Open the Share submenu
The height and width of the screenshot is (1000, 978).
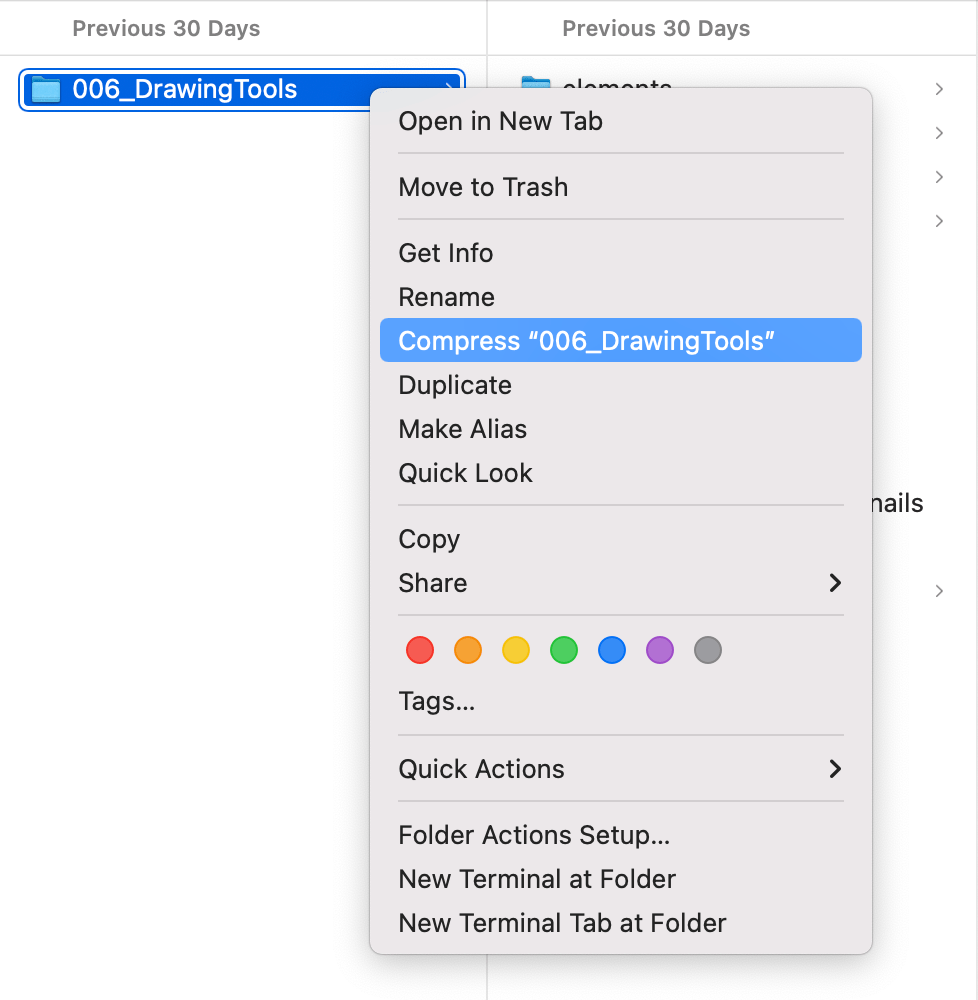620,583
